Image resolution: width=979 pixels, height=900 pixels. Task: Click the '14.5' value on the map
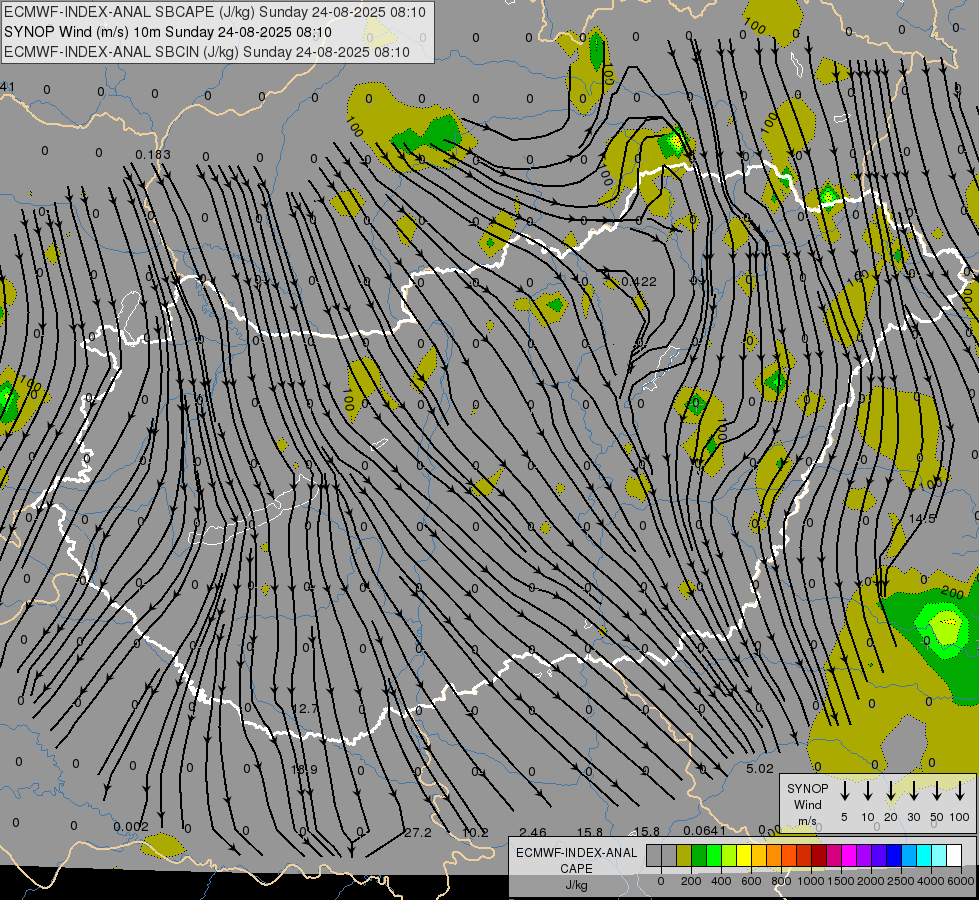(922, 519)
